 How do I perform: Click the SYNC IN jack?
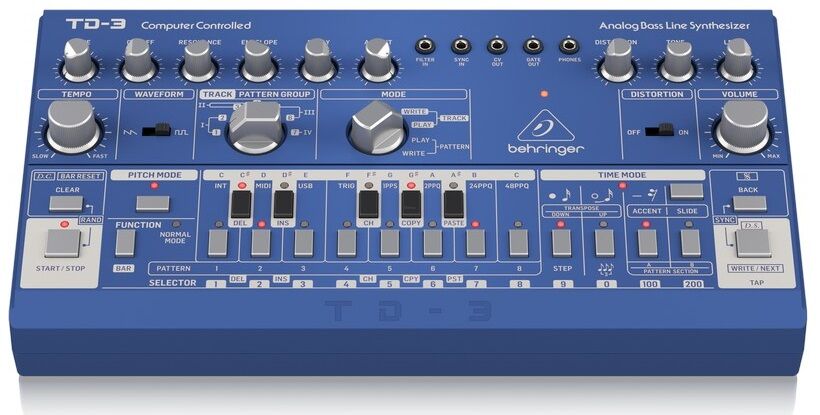461,47
